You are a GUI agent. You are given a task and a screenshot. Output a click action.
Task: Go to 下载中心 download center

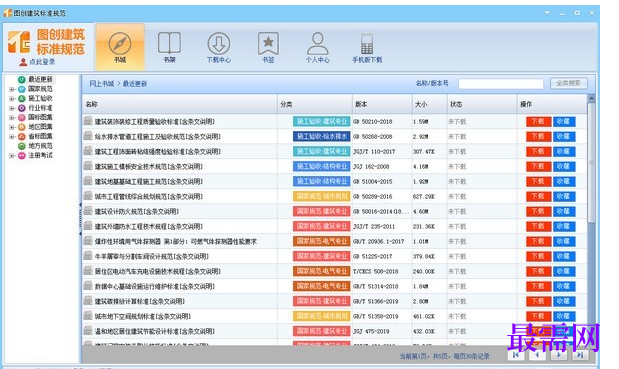click(219, 47)
